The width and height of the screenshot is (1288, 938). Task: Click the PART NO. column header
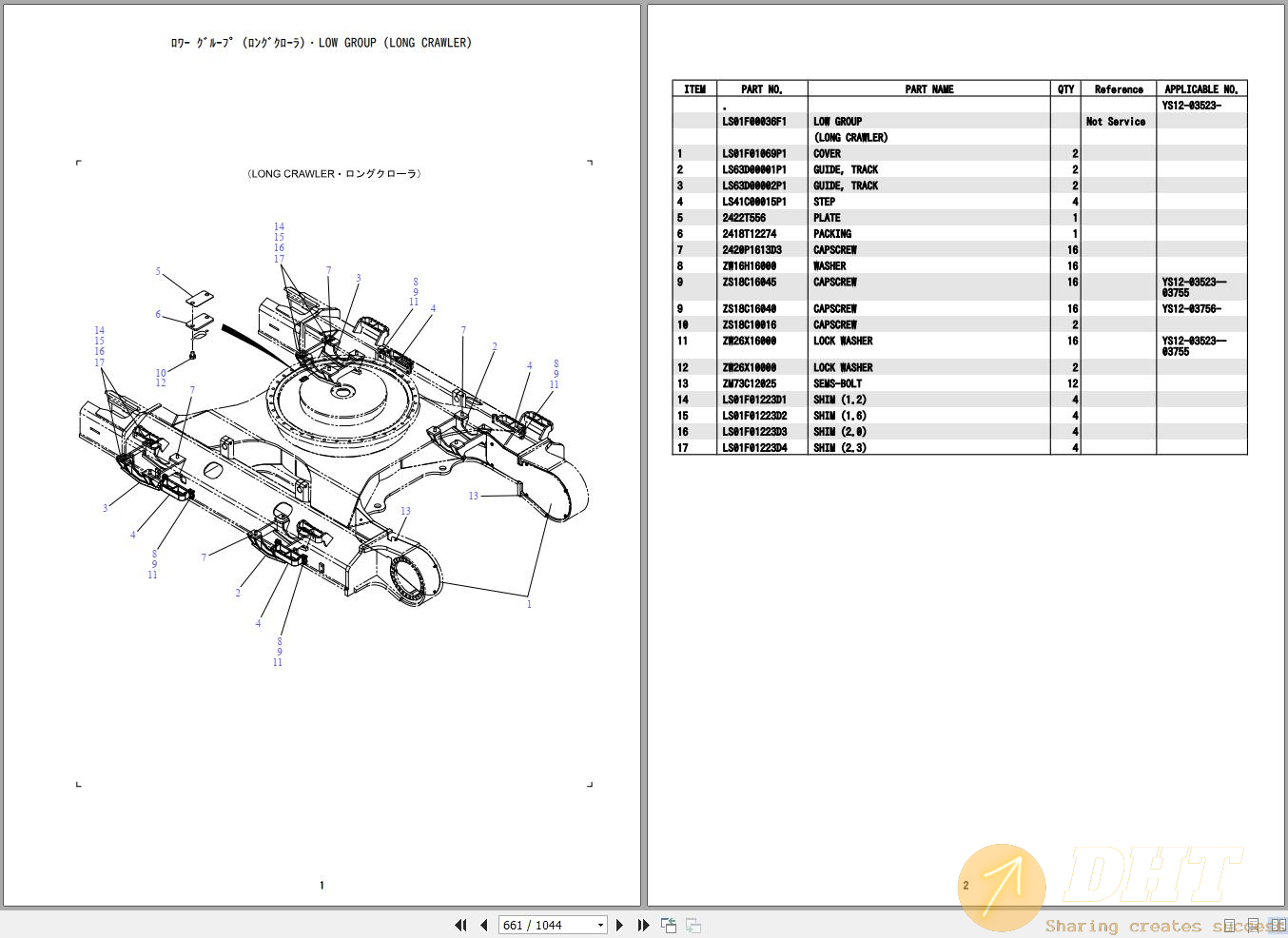[x=762, y=89]
